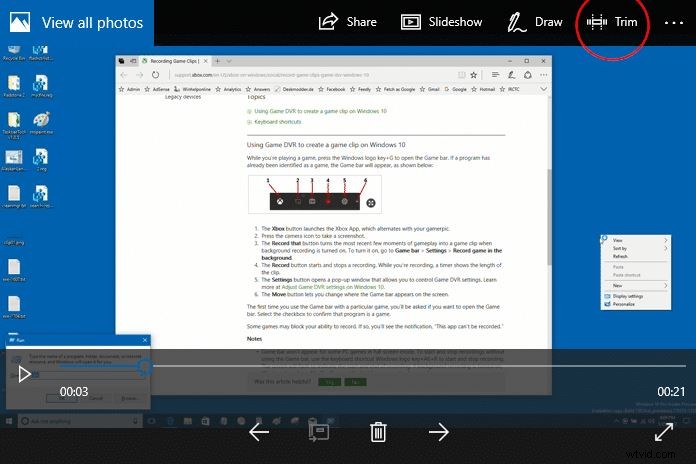Open the Draw tool
Viewport: 696px width, 464px height.
[535, 22]
